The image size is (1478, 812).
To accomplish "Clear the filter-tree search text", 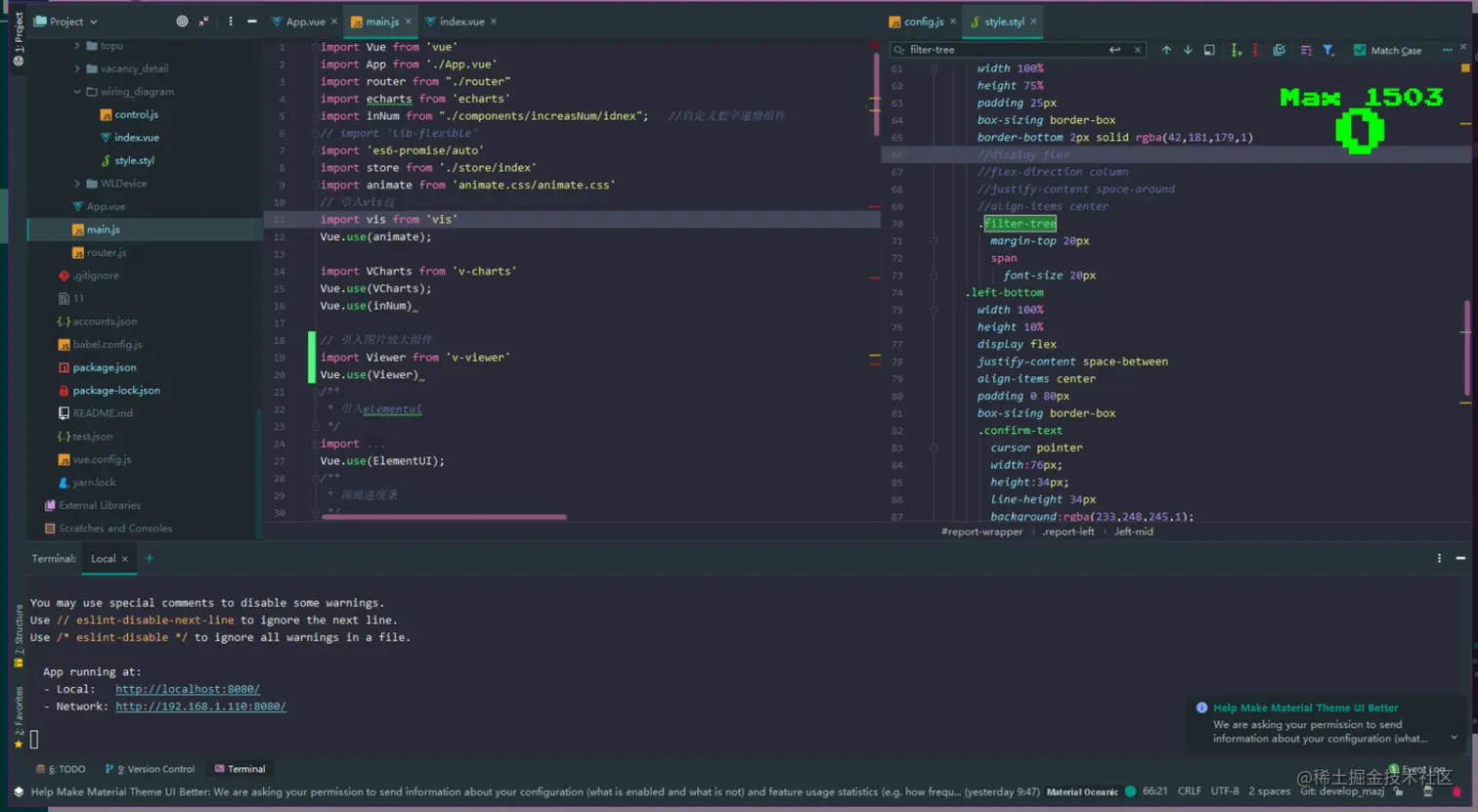I will 1138,50.
